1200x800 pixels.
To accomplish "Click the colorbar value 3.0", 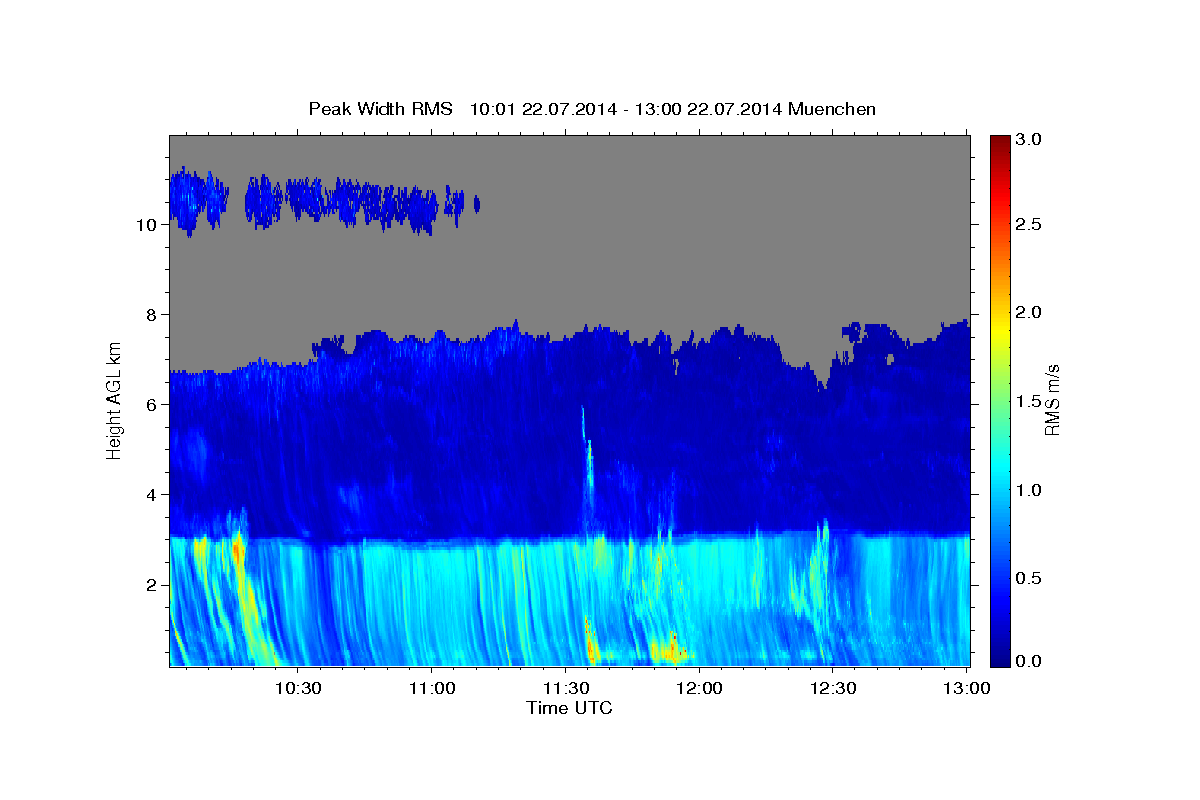I will pos(1030,140).
